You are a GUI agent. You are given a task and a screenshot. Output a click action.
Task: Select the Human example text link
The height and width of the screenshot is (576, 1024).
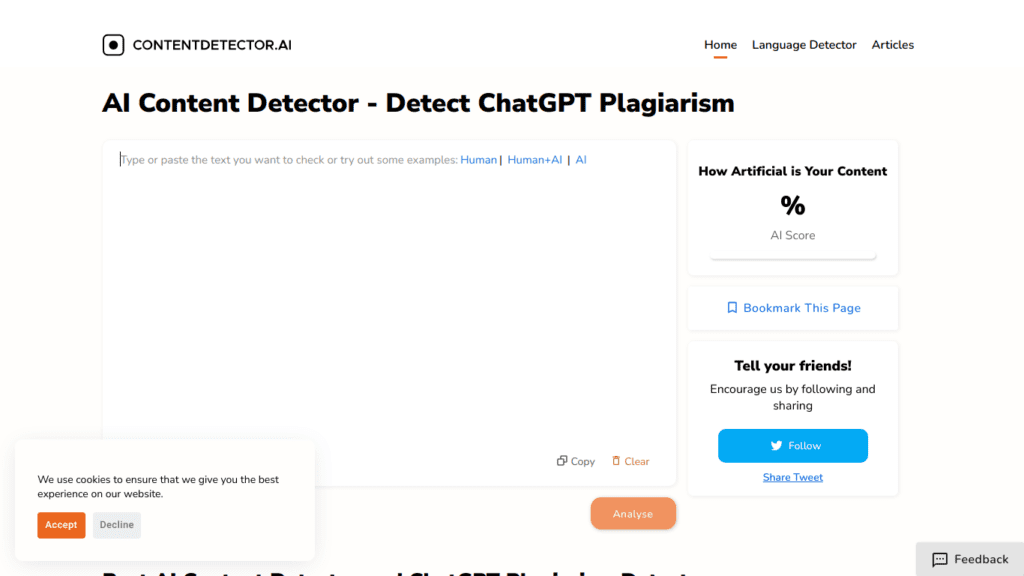click(478, 159)
